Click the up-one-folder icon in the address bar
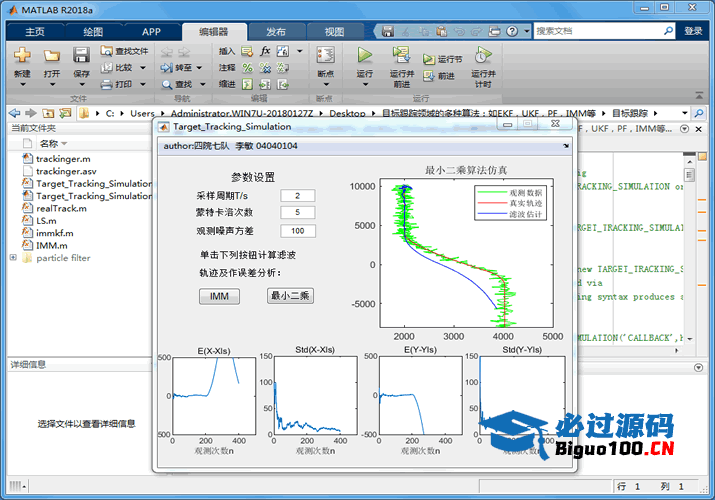715x500 pixels. (x=48, y=113)
